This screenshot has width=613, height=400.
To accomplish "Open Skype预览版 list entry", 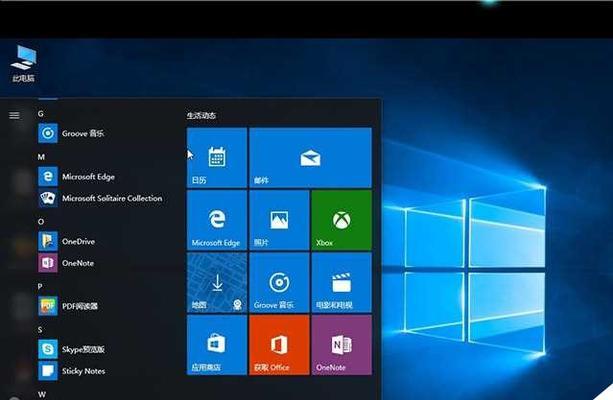I will [x=83, y=350].
